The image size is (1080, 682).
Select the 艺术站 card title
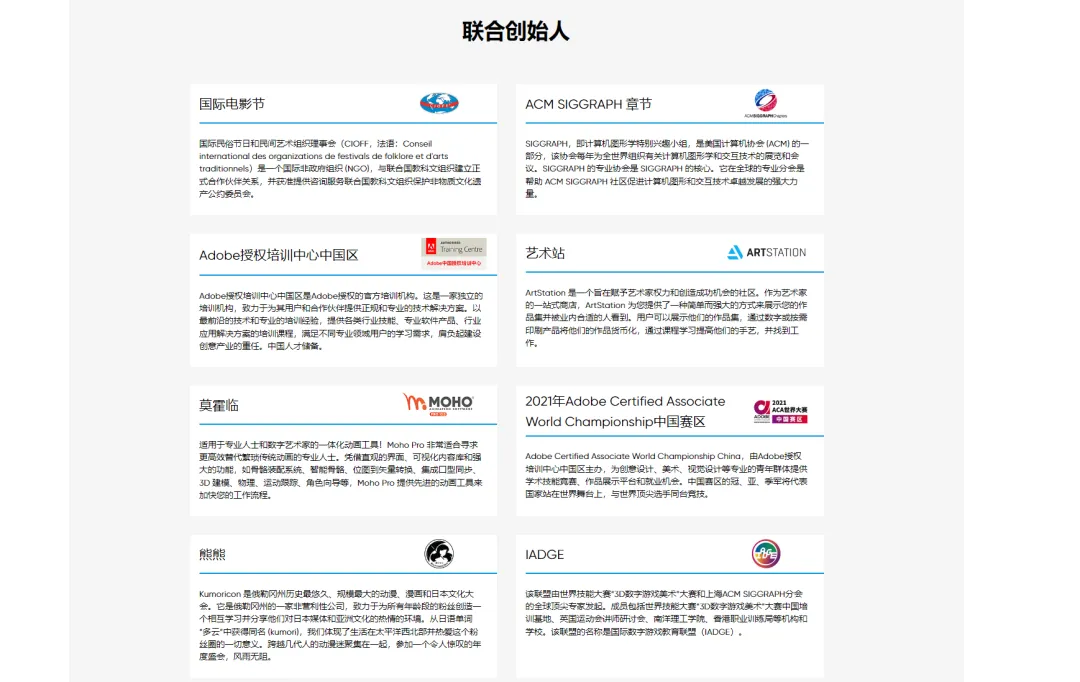545,253
